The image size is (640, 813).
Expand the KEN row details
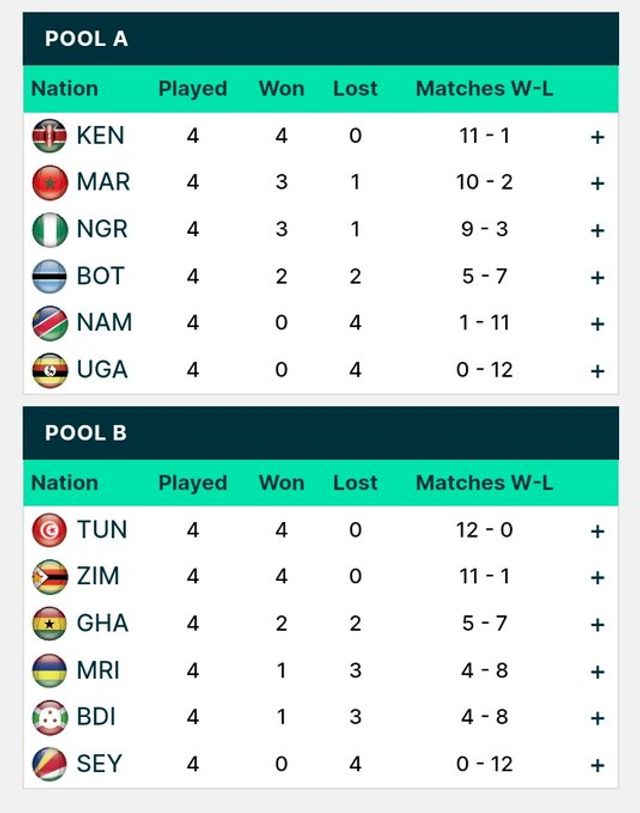[x=597, y=137]
